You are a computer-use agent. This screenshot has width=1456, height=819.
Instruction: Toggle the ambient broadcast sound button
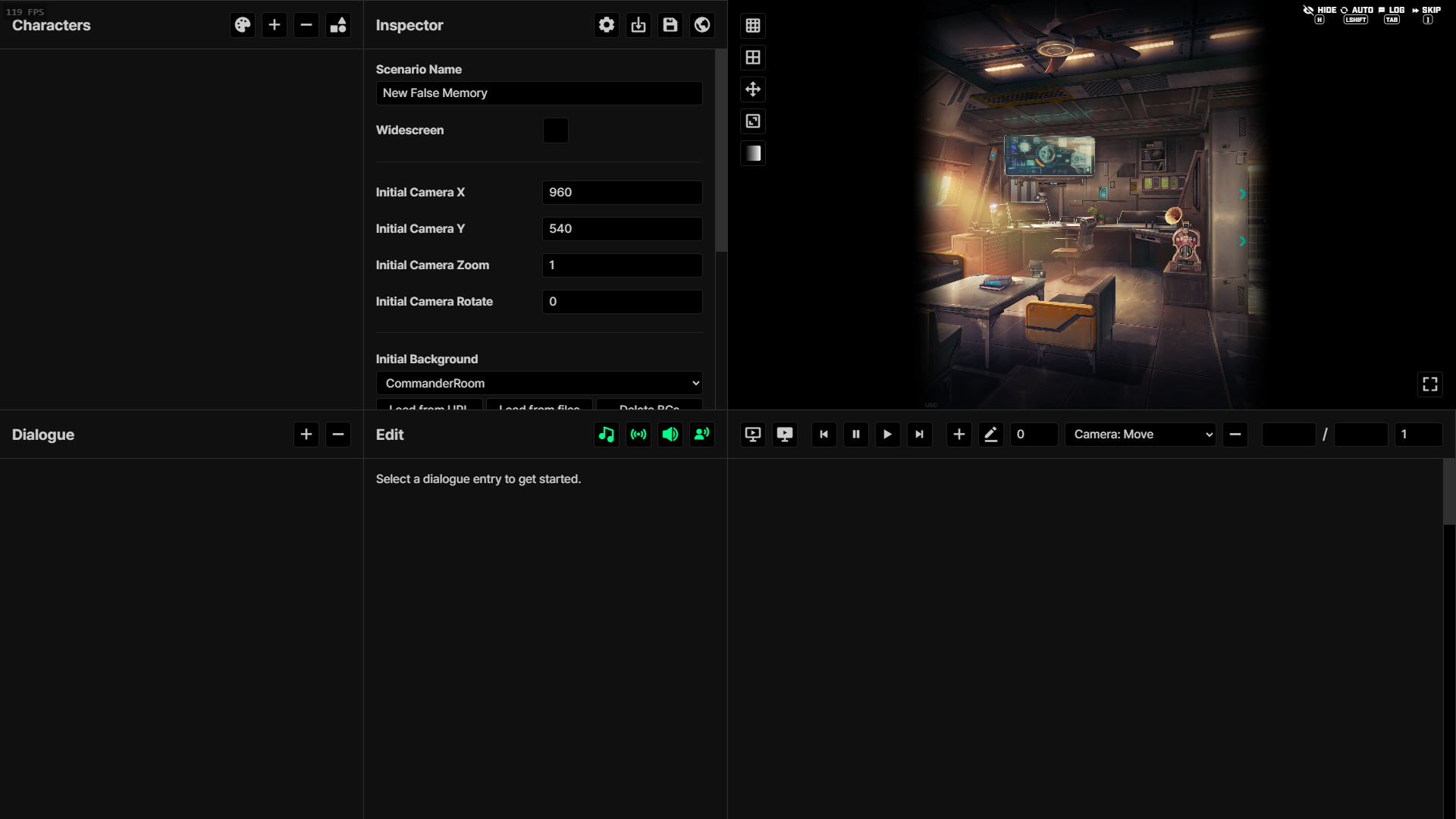639,435
